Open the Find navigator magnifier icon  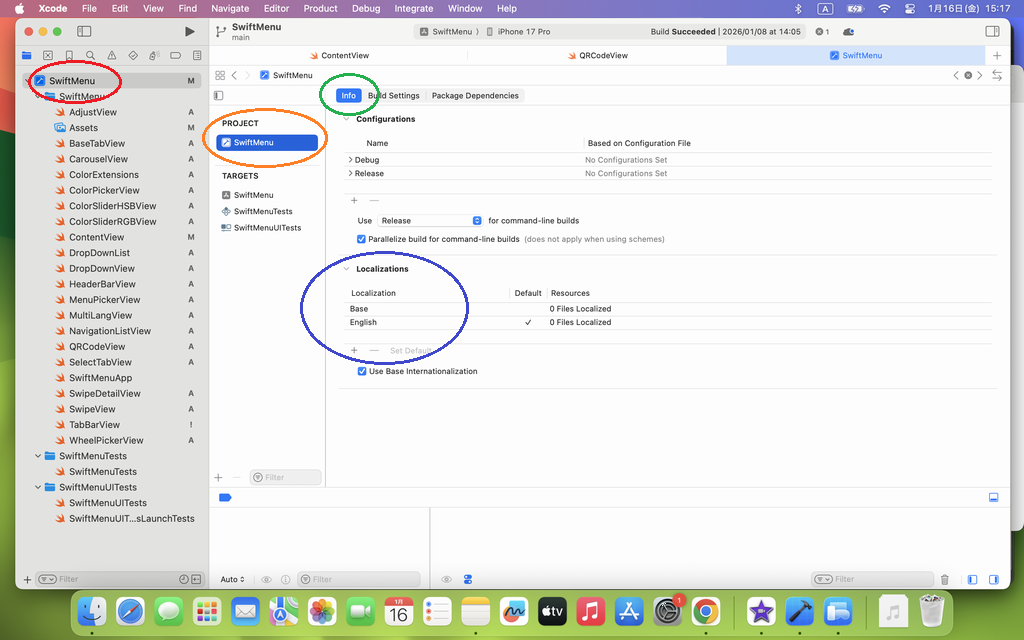90,55
